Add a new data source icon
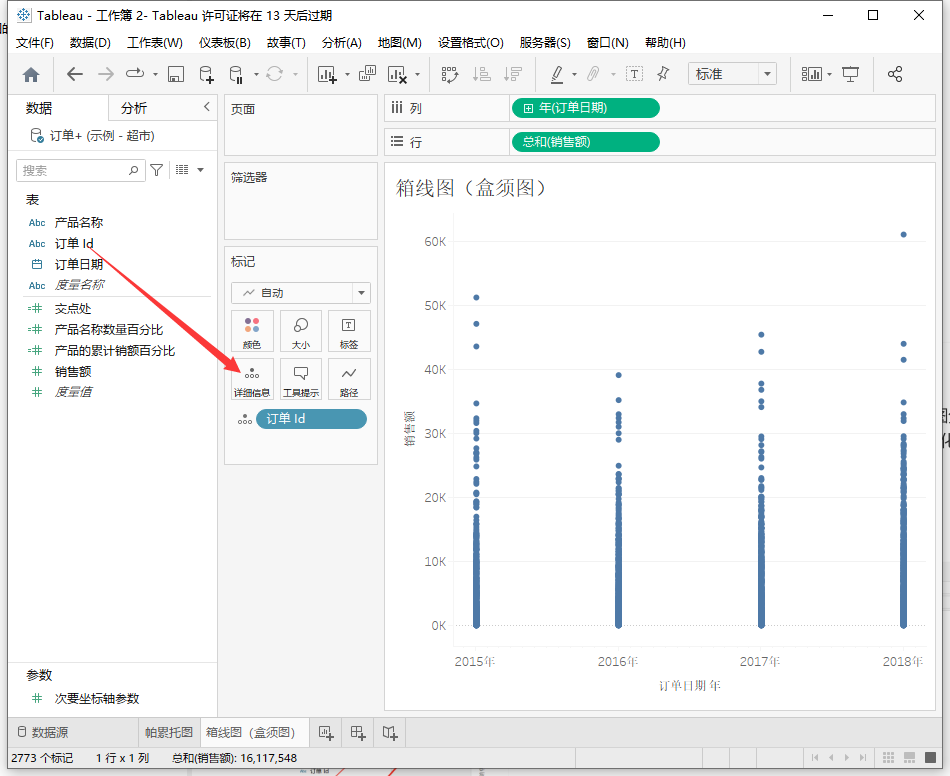The height and width of the screenshot is (776, 950). pyautogui.click(x=207, y=75)
